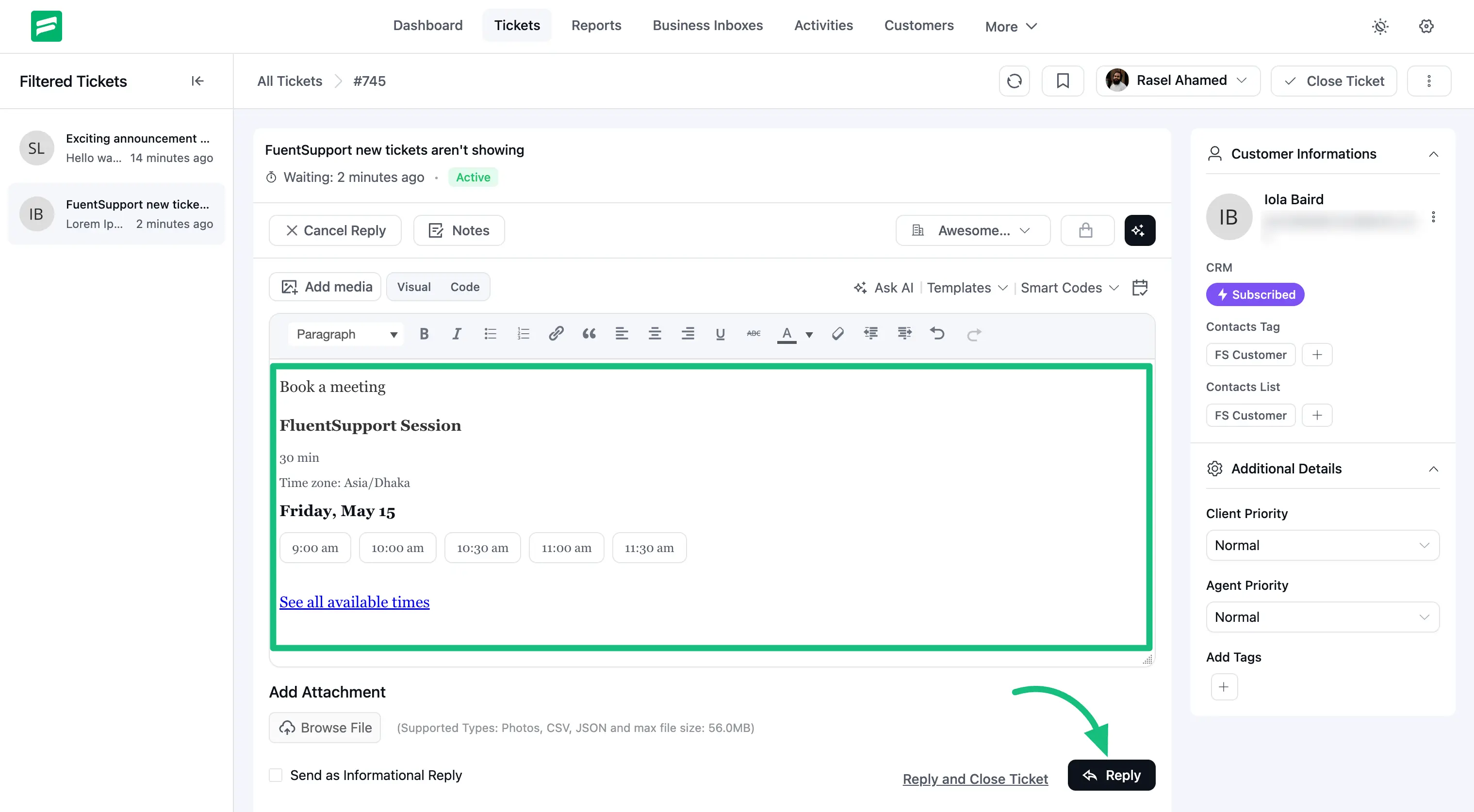Viewport: 1474px width, 812px height.
Task: Open the Customers tab
Action: pyautogui.click(x=918, y=26)
